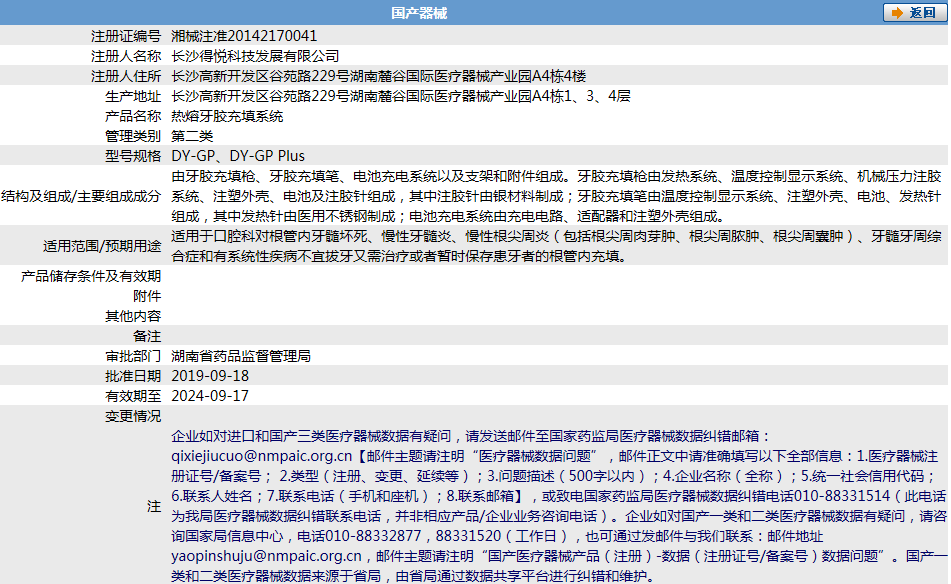Select the registrant address ending in A4栋4楼

[x=378, y=76]
